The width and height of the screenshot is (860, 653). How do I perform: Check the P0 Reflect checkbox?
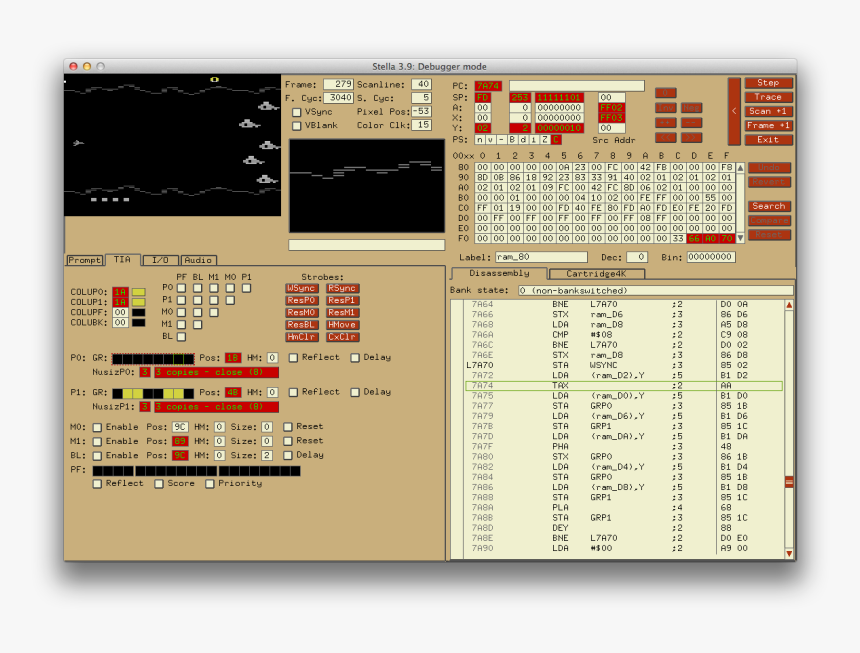point(293,357)
